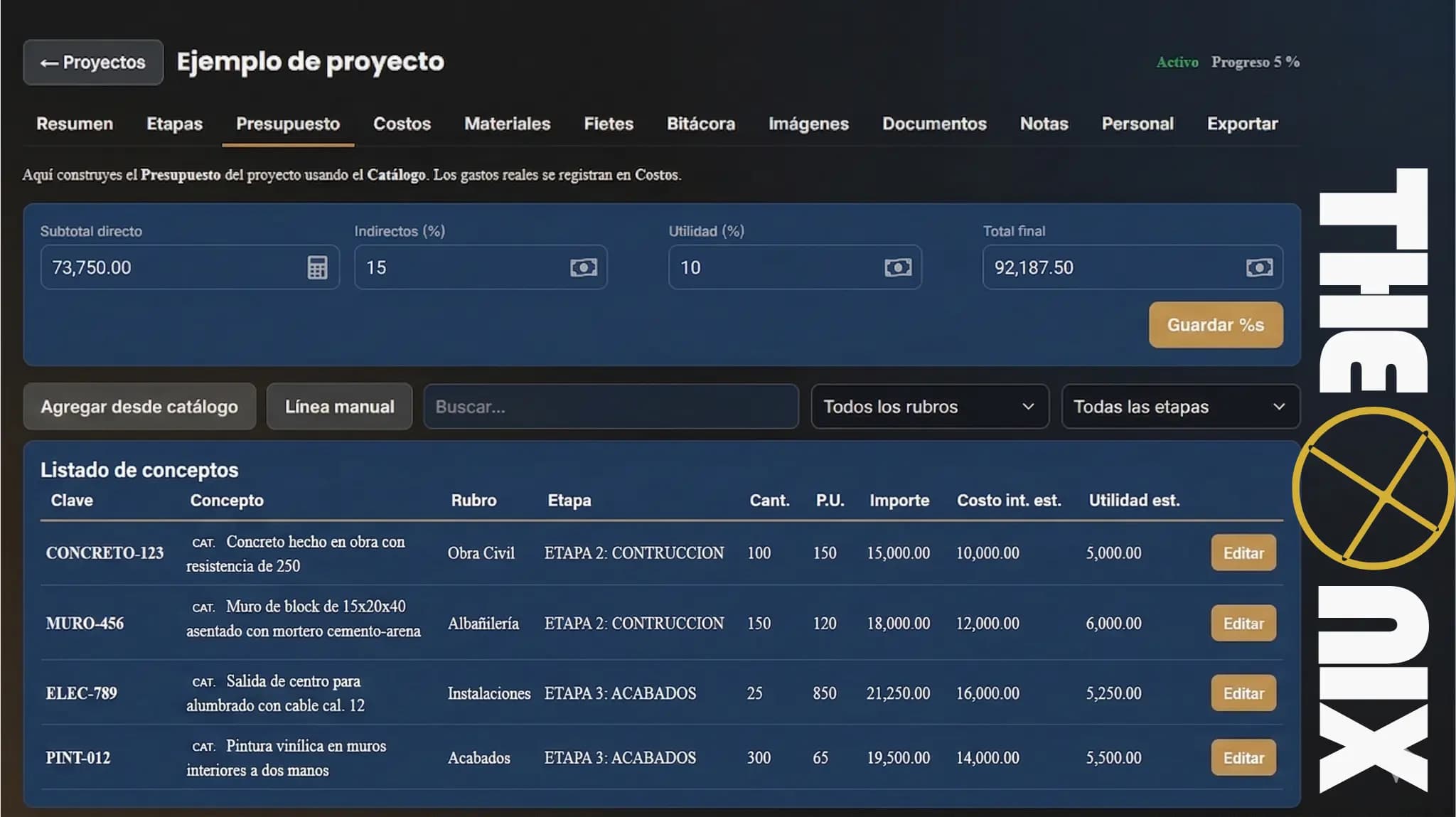Click the Total final field showing 92,187.50
Image resolution: width=1456 pixels, height=817 pixels.
pos(1133,267)
